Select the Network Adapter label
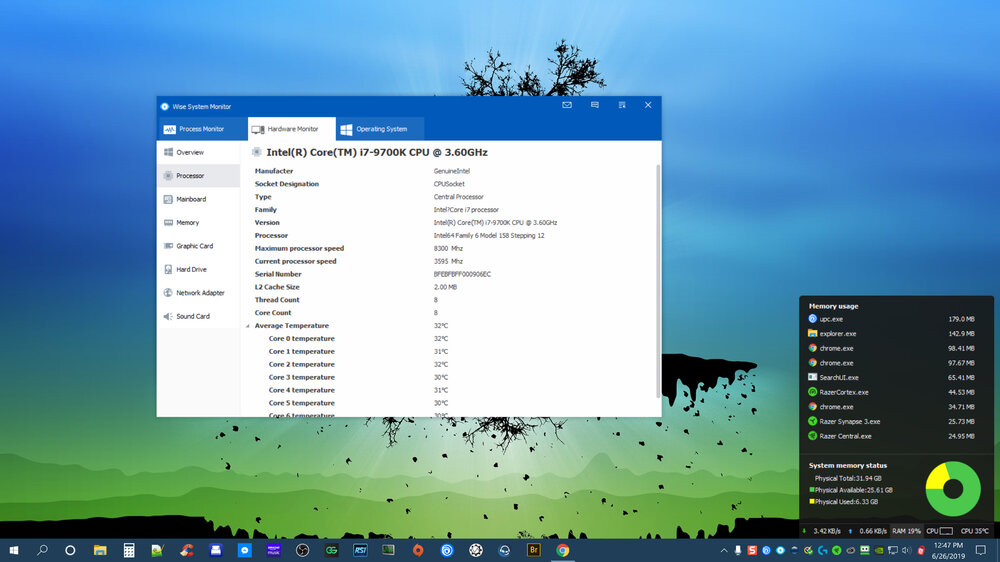1000x562 pixels. 200,293
